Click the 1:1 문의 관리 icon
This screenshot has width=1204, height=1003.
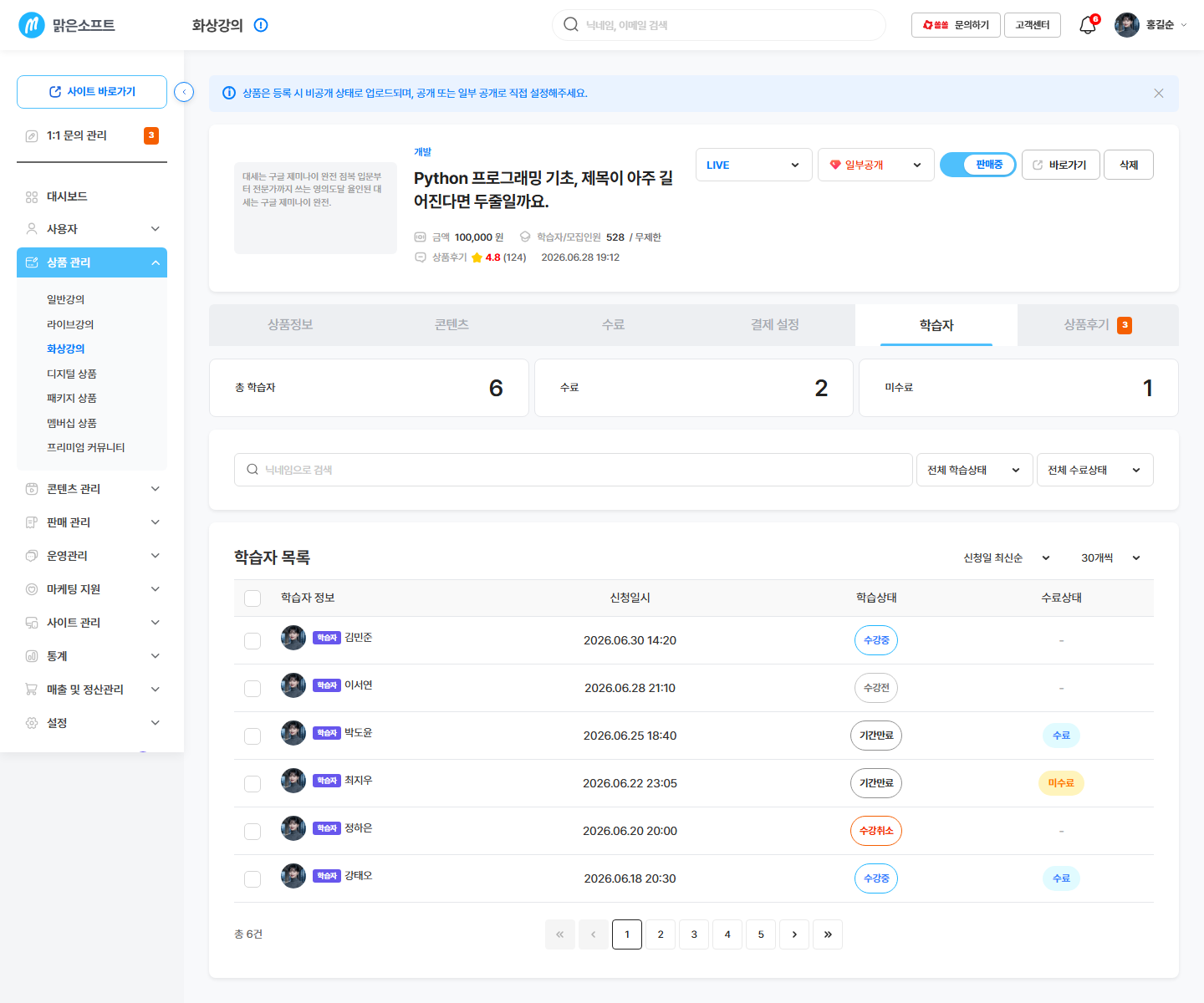(32, 135)
